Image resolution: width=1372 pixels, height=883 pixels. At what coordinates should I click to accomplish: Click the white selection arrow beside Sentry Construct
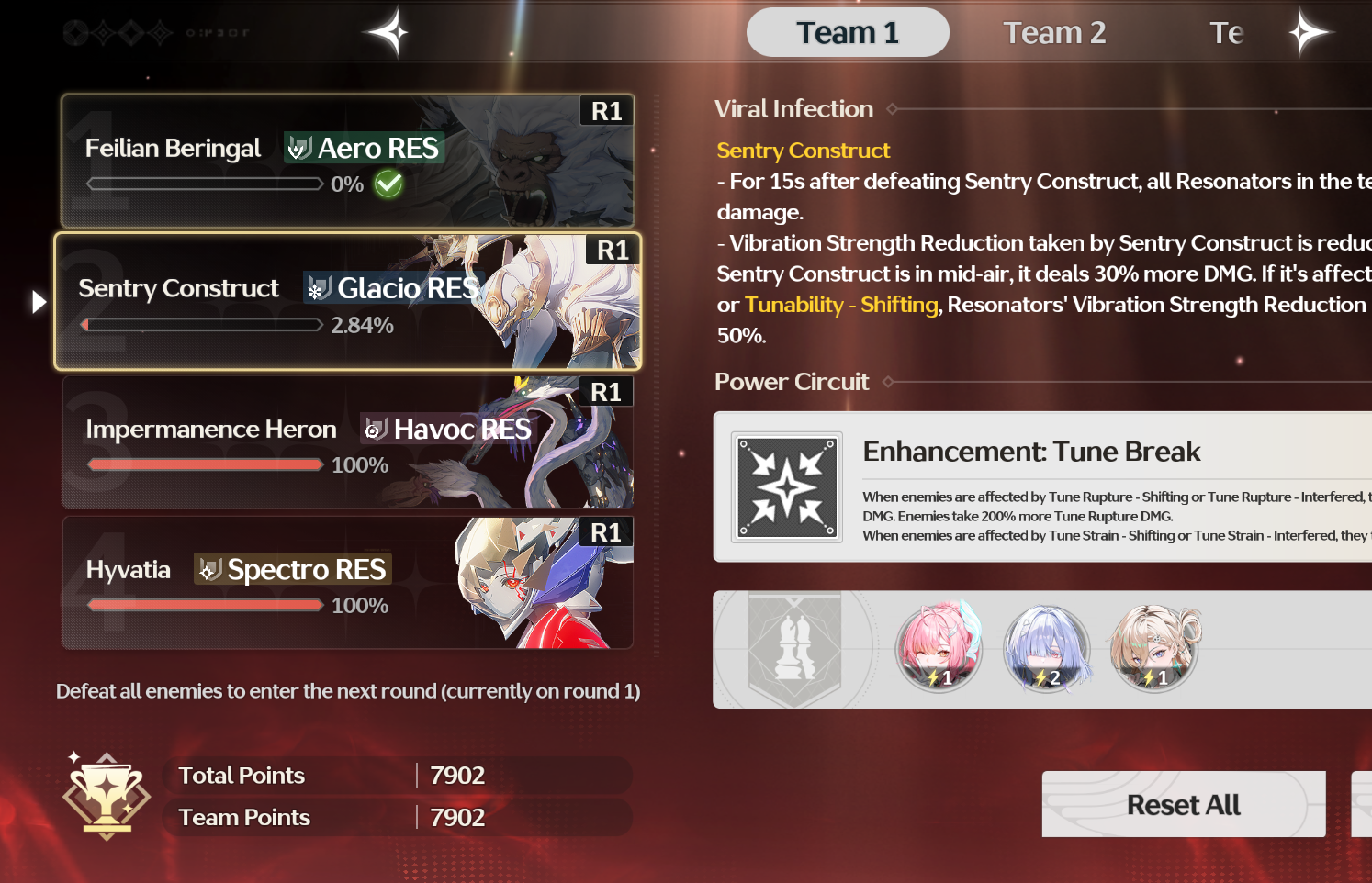coord(39,302)
